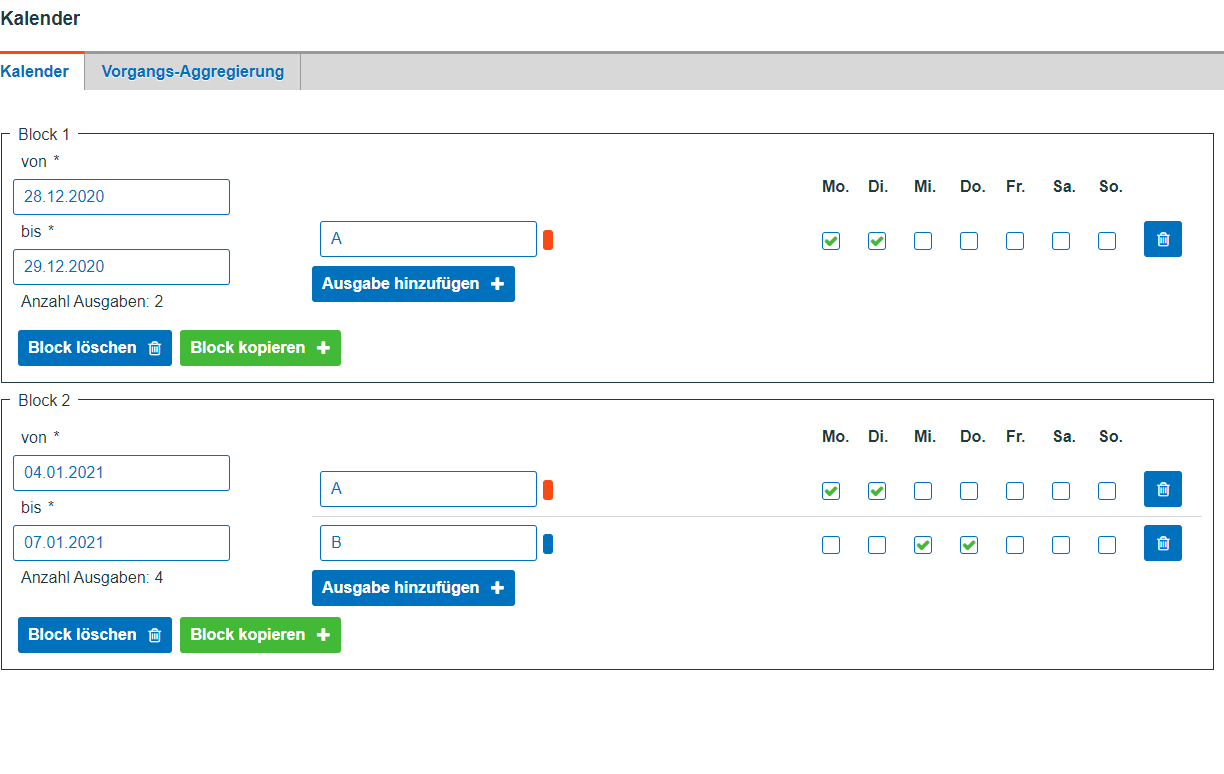
Task: Click the Kalender page heading
Action: click(x=40, y=18)
